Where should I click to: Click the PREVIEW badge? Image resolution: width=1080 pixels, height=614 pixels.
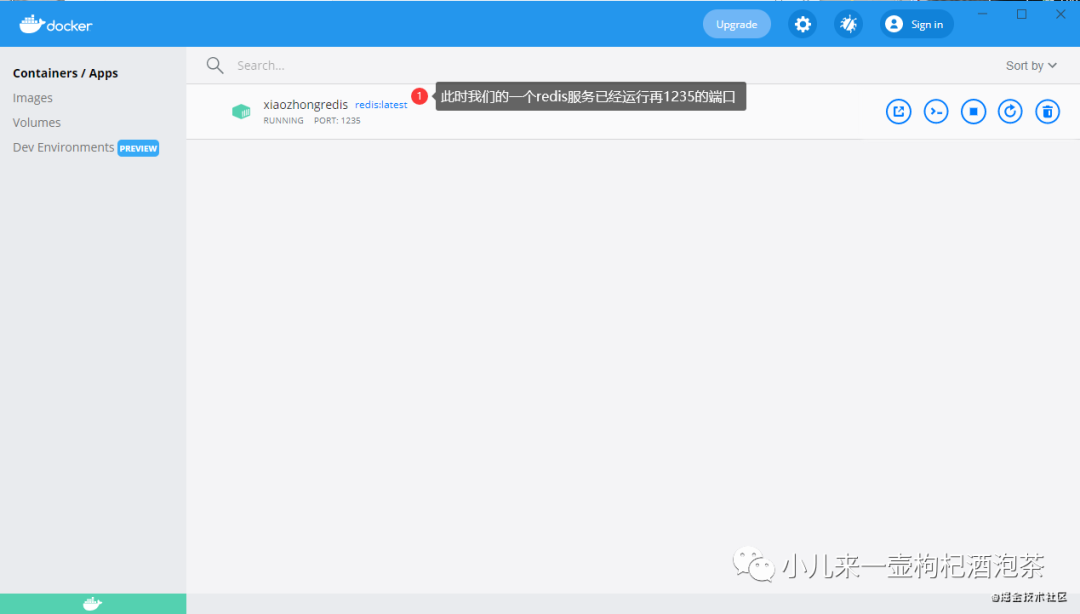click(138, 148)
